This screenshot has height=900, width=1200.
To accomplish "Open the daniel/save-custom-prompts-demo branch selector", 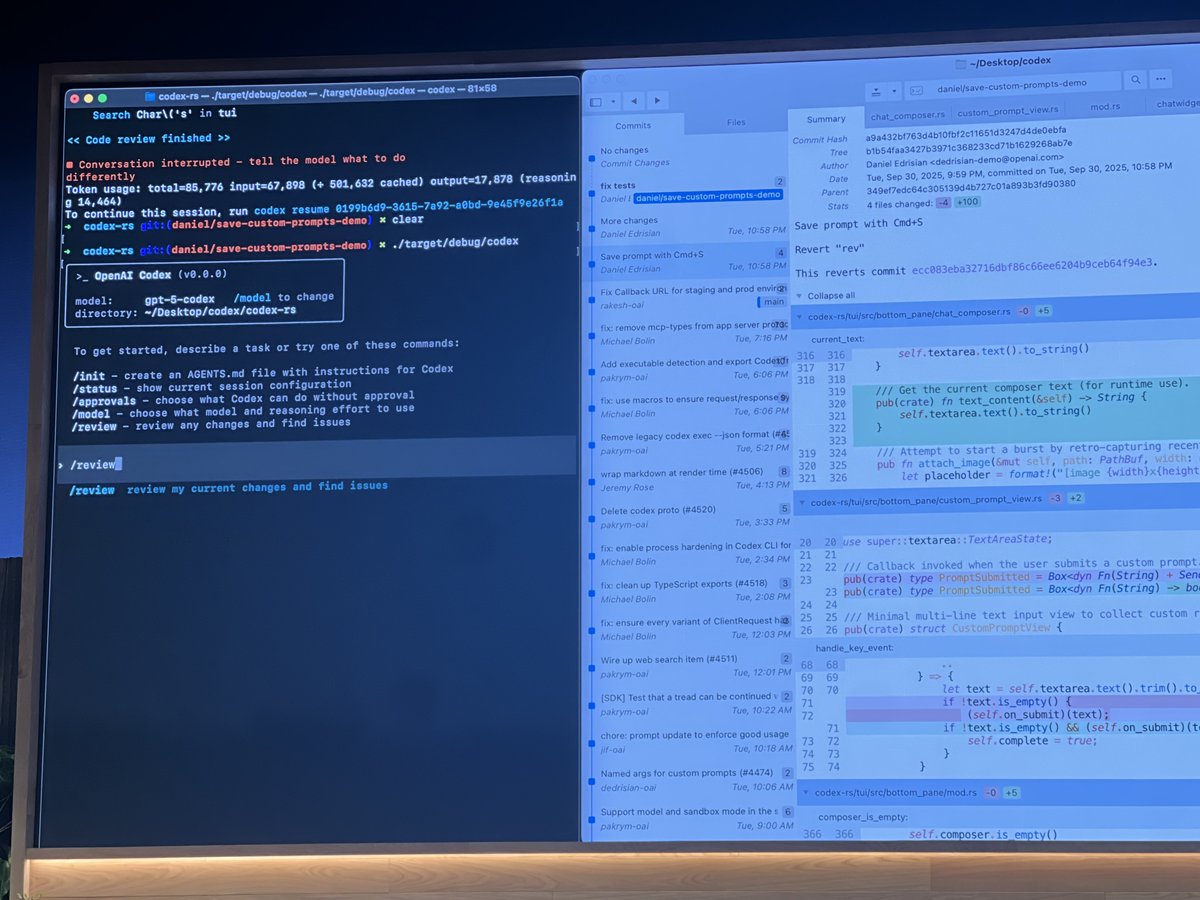I will (1013, 84).
